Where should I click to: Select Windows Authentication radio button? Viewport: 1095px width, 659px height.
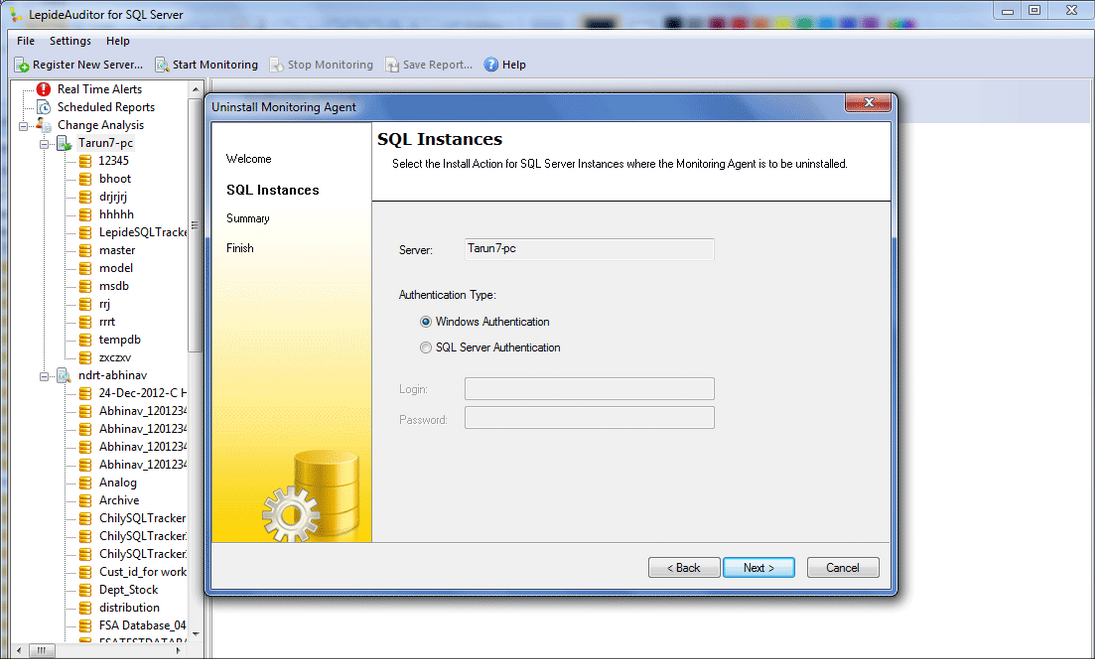[425, 322]
